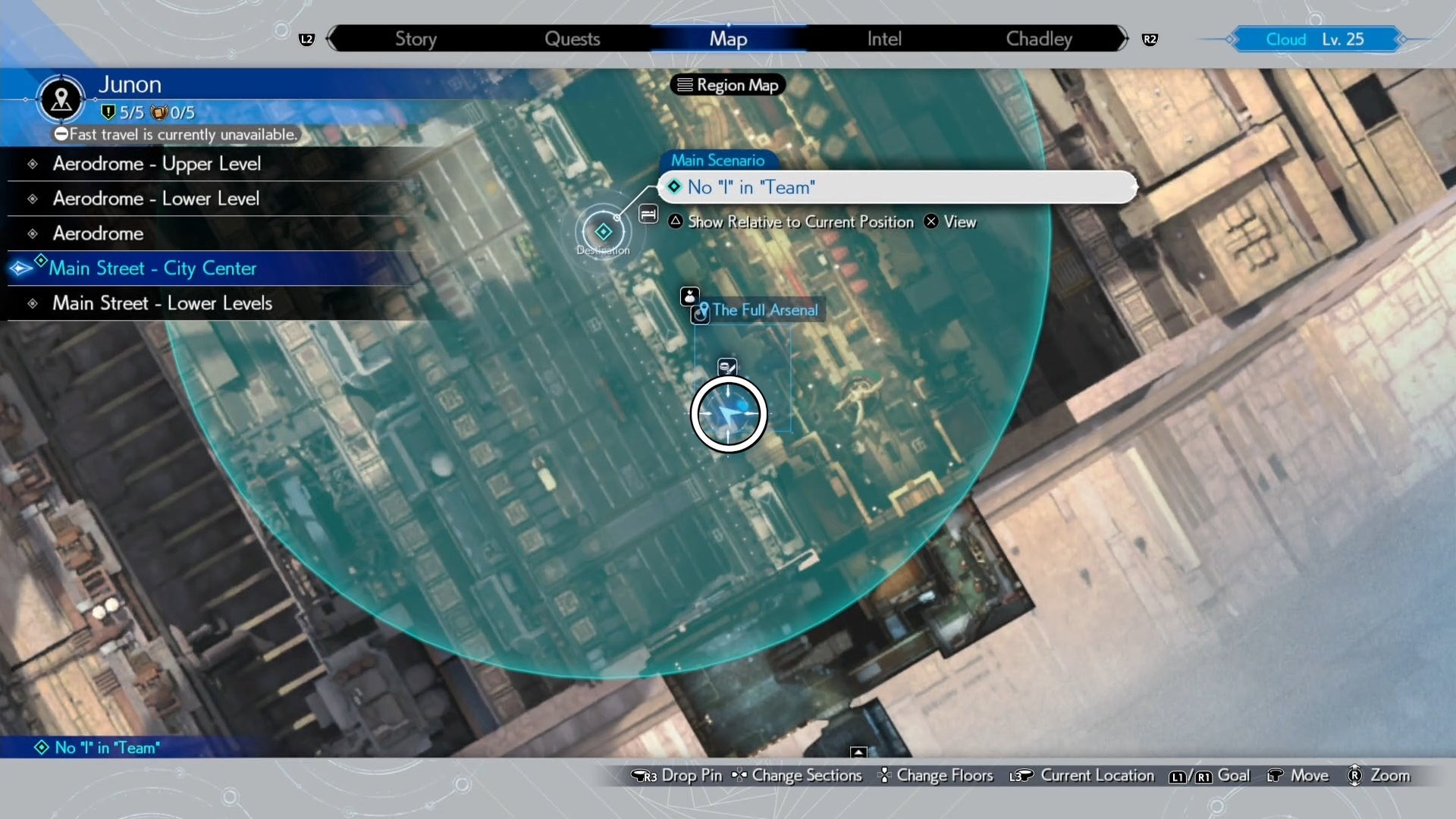This screenshot has height=819, width=1456.
Task: Click the Change Floors d-pad control
Action: pos(935,775)
